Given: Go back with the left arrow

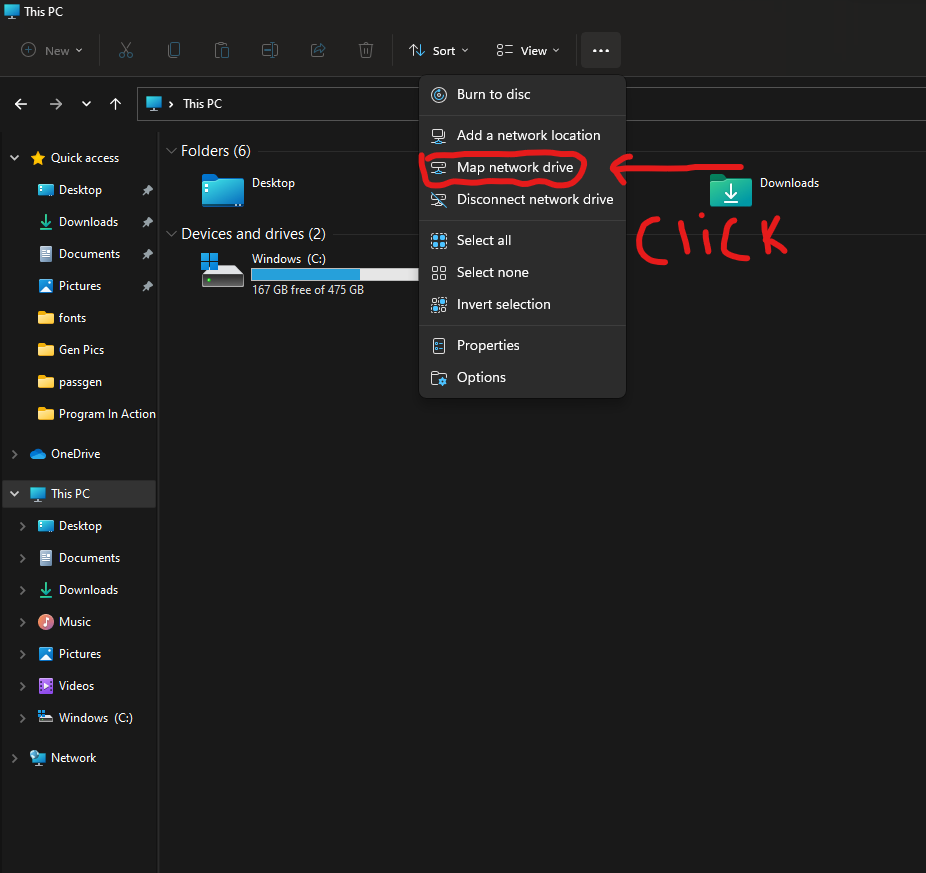Looking at the screenshot, I should (x=21, y=104).
